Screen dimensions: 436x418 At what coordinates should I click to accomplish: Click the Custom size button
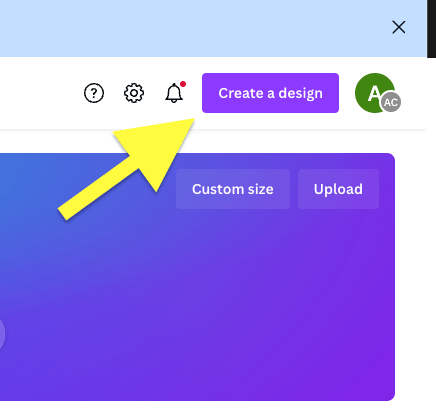233,189
